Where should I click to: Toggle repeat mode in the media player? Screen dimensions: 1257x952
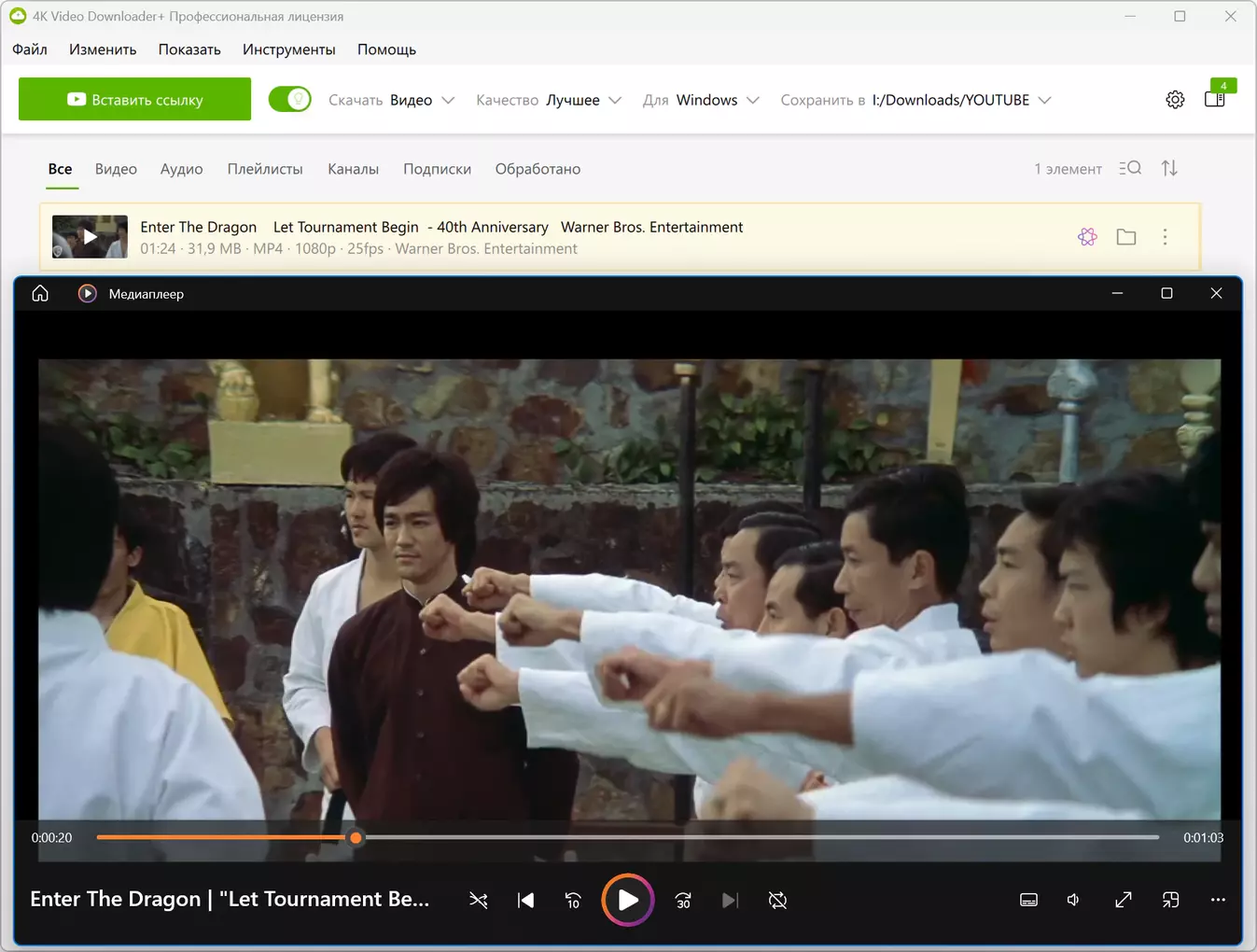pyautogui.click(x=777, y=900)
